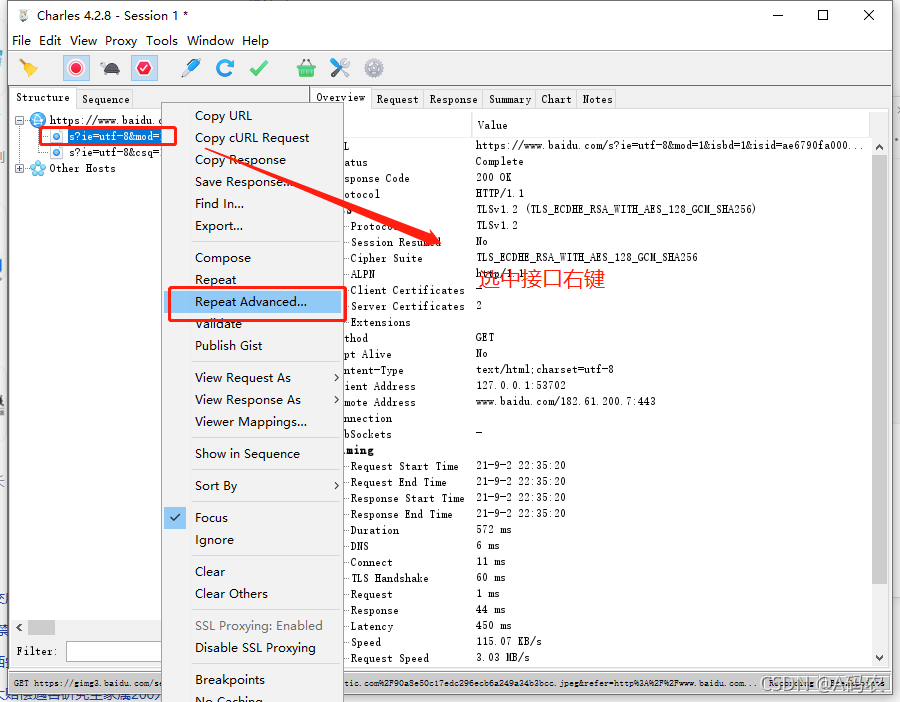Image resolution: width=900 pixels, height=702 pixels.
Task: Click the Filter input field
Action: point(114,651)
